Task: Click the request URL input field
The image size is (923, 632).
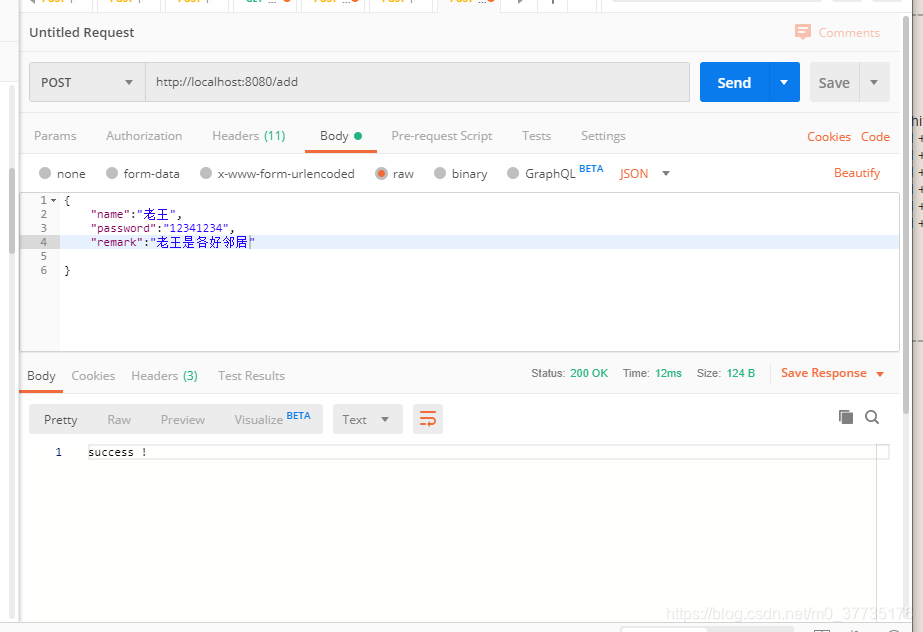Action: [417, 82]
